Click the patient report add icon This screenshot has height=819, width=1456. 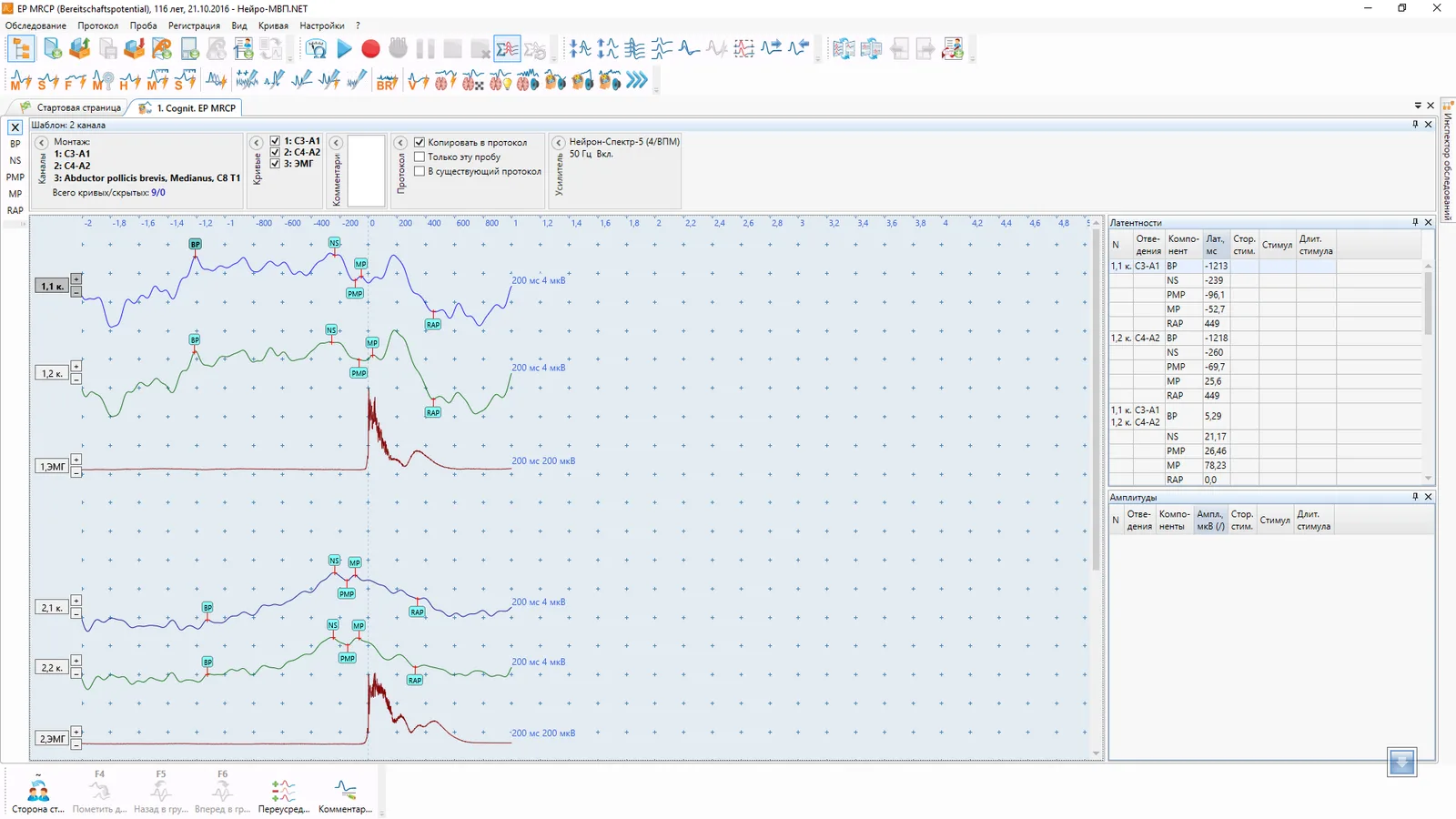coord(953,49)
